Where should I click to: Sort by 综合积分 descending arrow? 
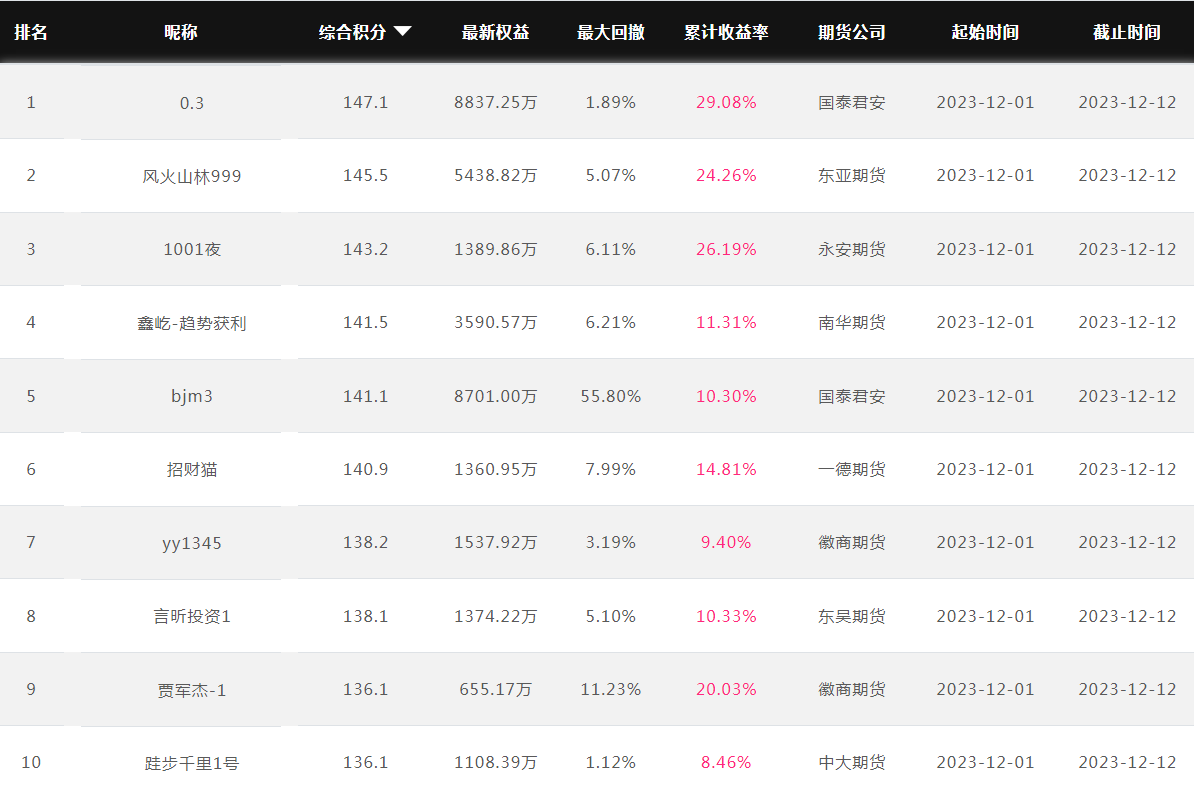coord(403,31)
